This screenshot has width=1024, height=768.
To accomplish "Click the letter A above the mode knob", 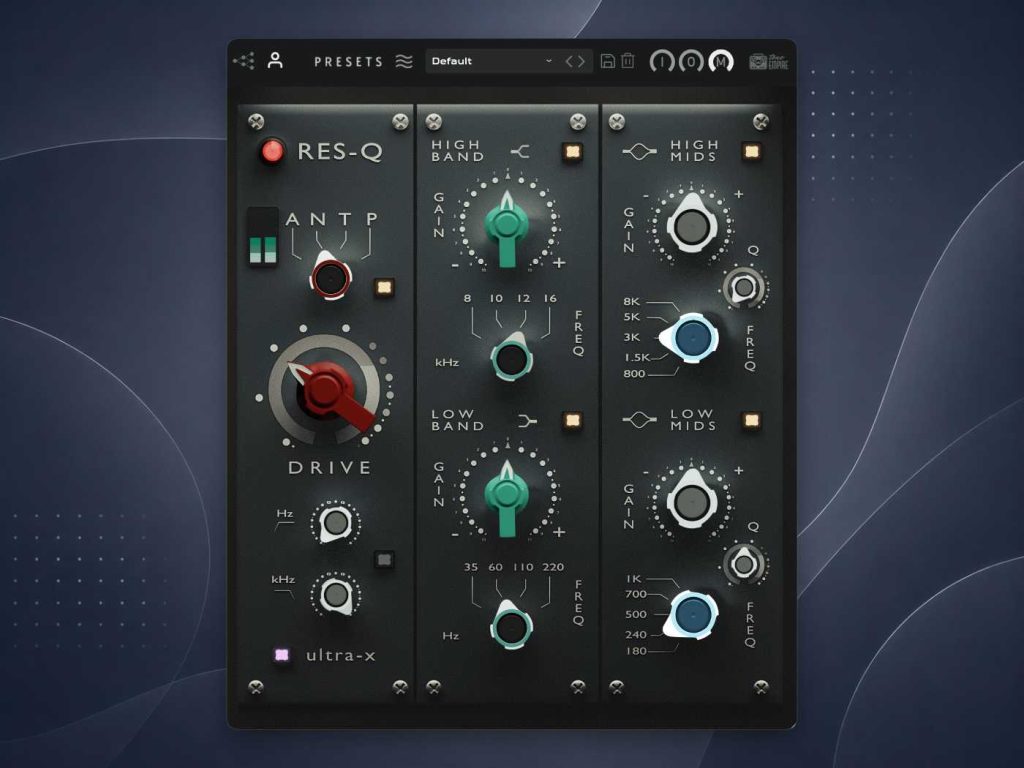I will click(x=293, y=219).
